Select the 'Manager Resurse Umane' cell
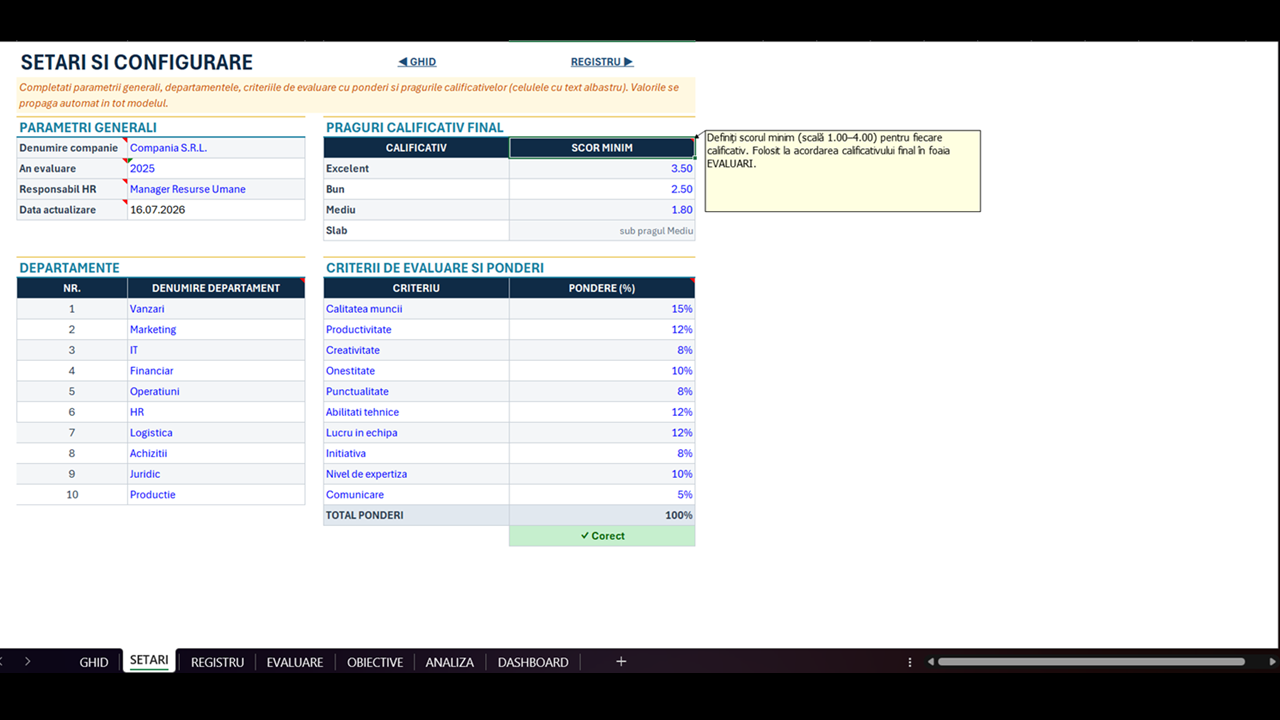 click(216, 189)
